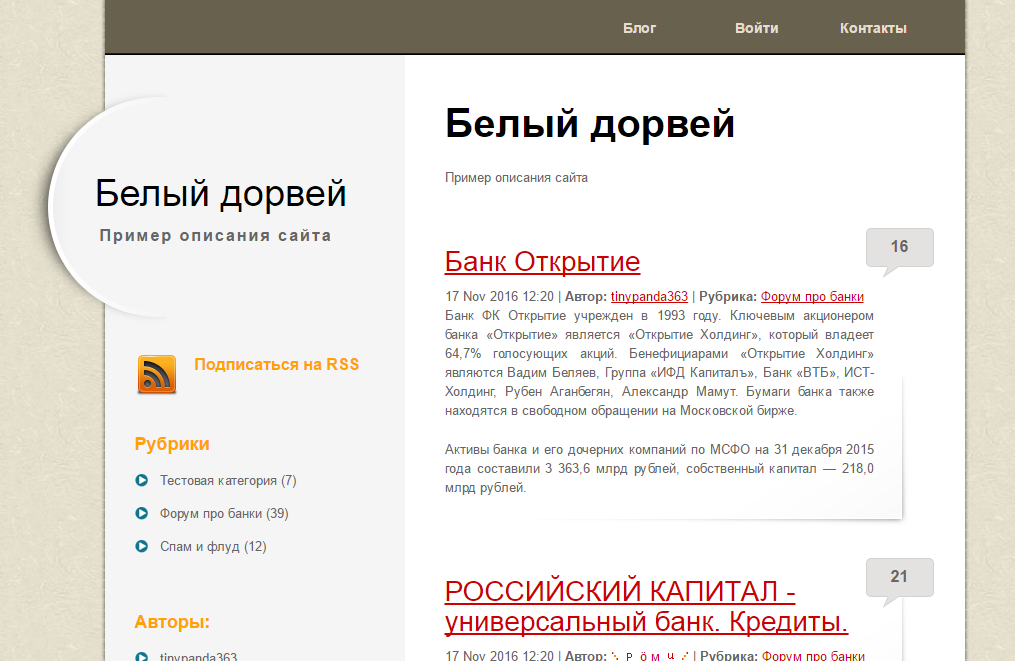Open the comment bubble showing 16
Viewport: 1015px width, 661px height.
pos(899,248)
